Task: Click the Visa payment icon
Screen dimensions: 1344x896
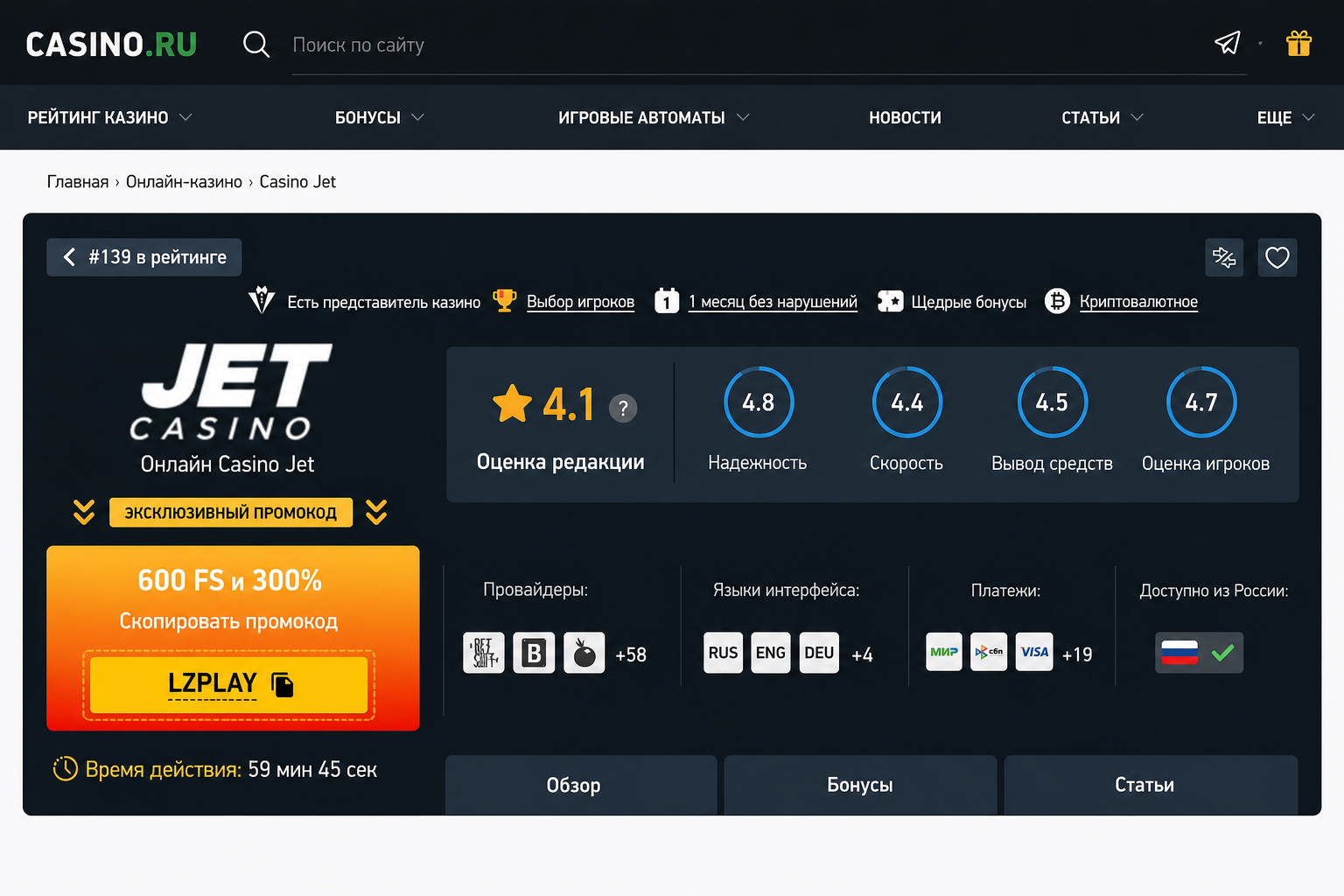Action: tap(1034, 652)
